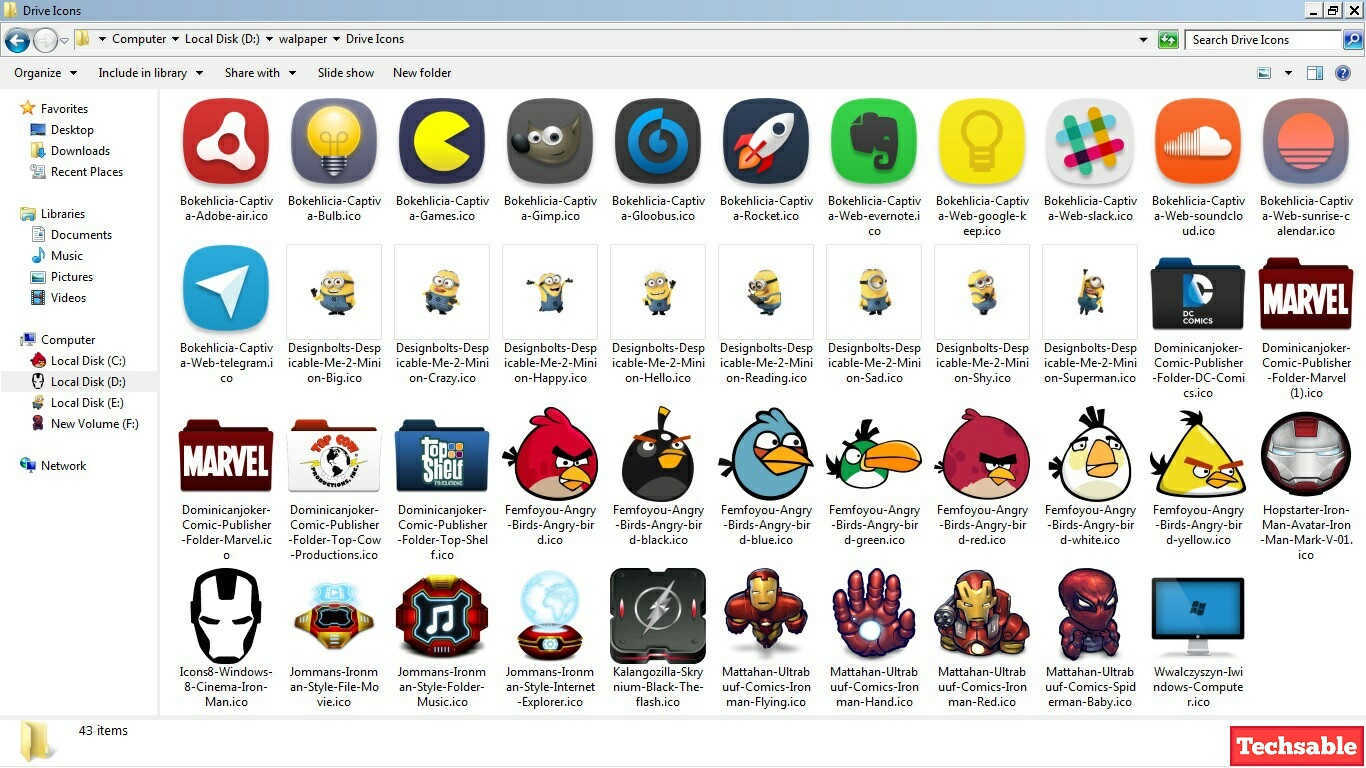Select the Minion-Reading icon file
This screenshot has height=768, width=1366.
point(766,292)
